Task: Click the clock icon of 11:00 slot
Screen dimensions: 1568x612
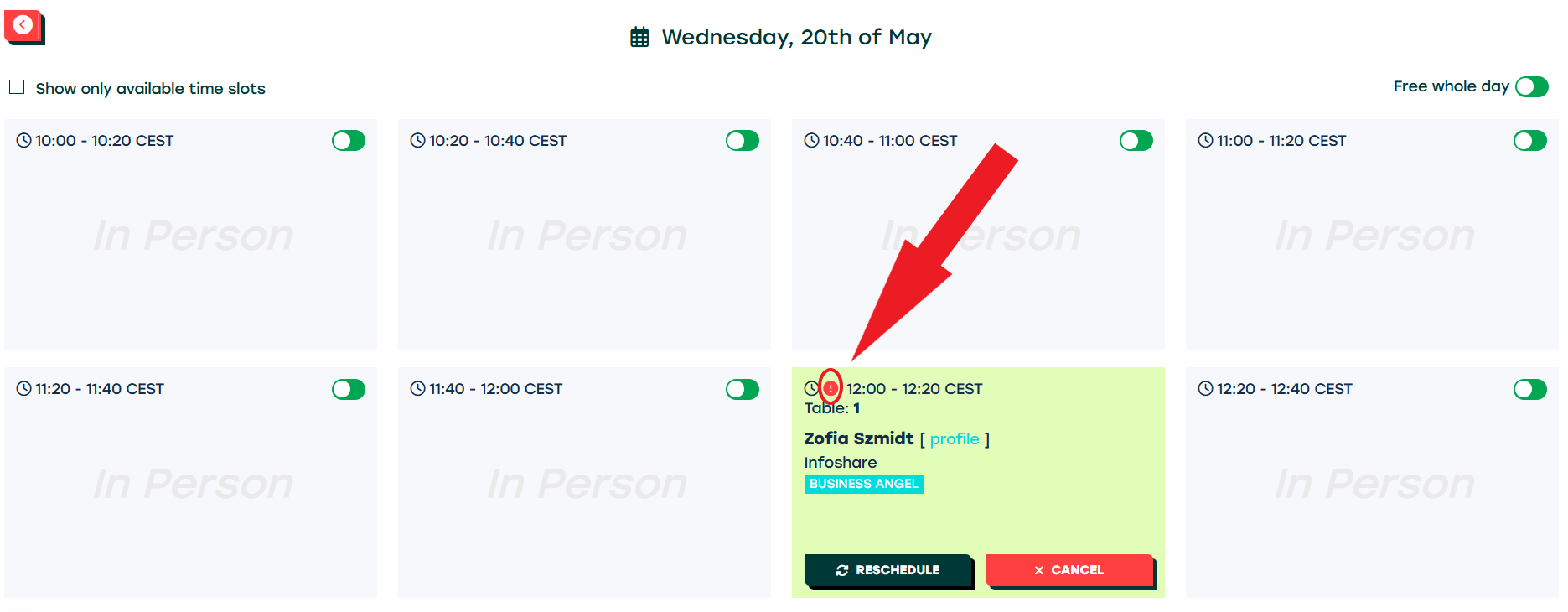Action: click(x=1205, y=141)
